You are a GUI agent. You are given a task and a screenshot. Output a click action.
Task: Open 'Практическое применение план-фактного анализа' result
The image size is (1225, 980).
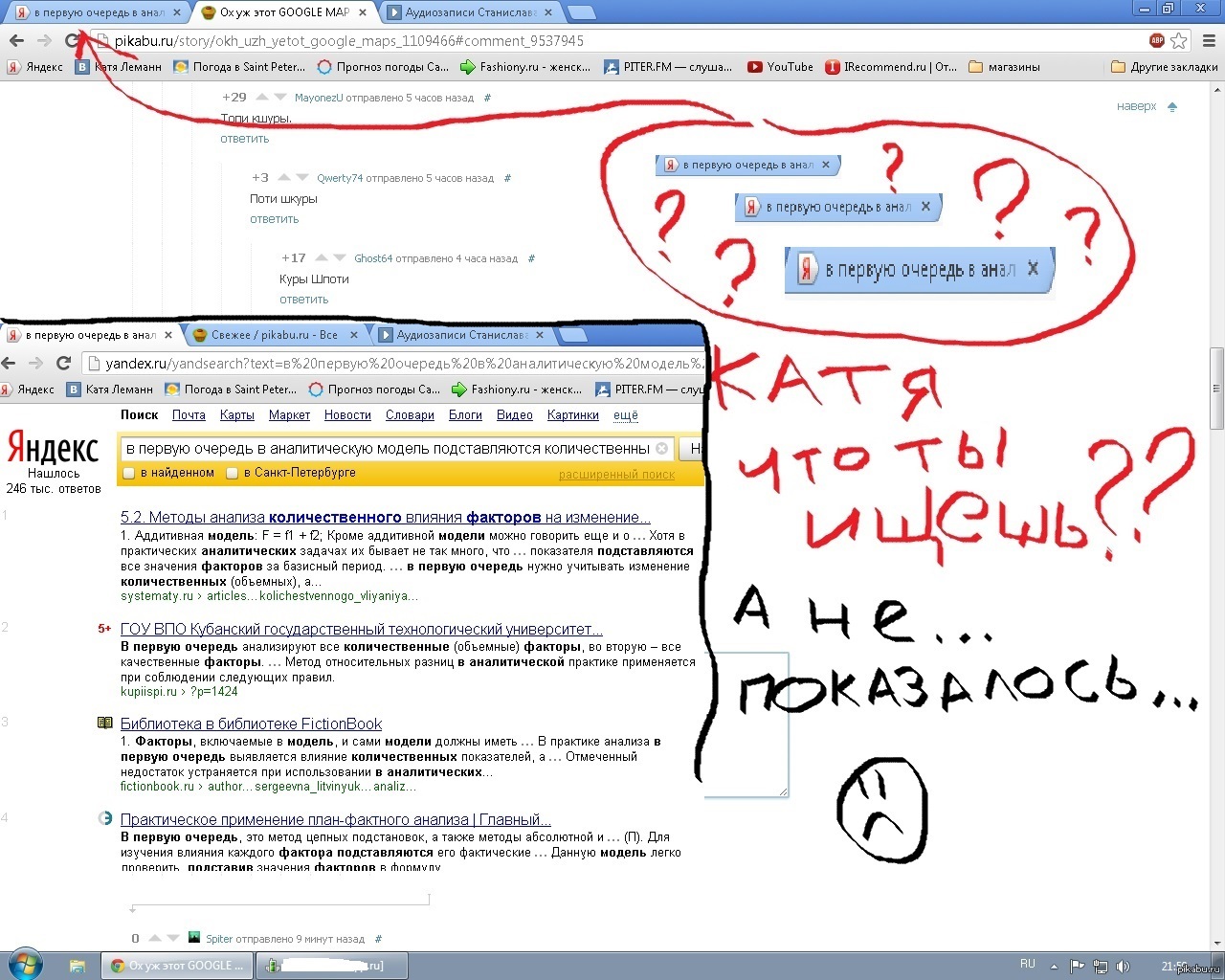tap(336, 819)
